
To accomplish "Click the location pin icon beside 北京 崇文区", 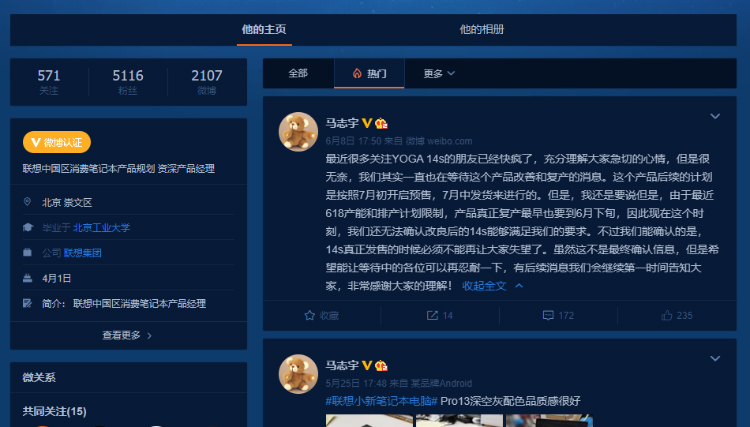I will [x=27, y=202].
